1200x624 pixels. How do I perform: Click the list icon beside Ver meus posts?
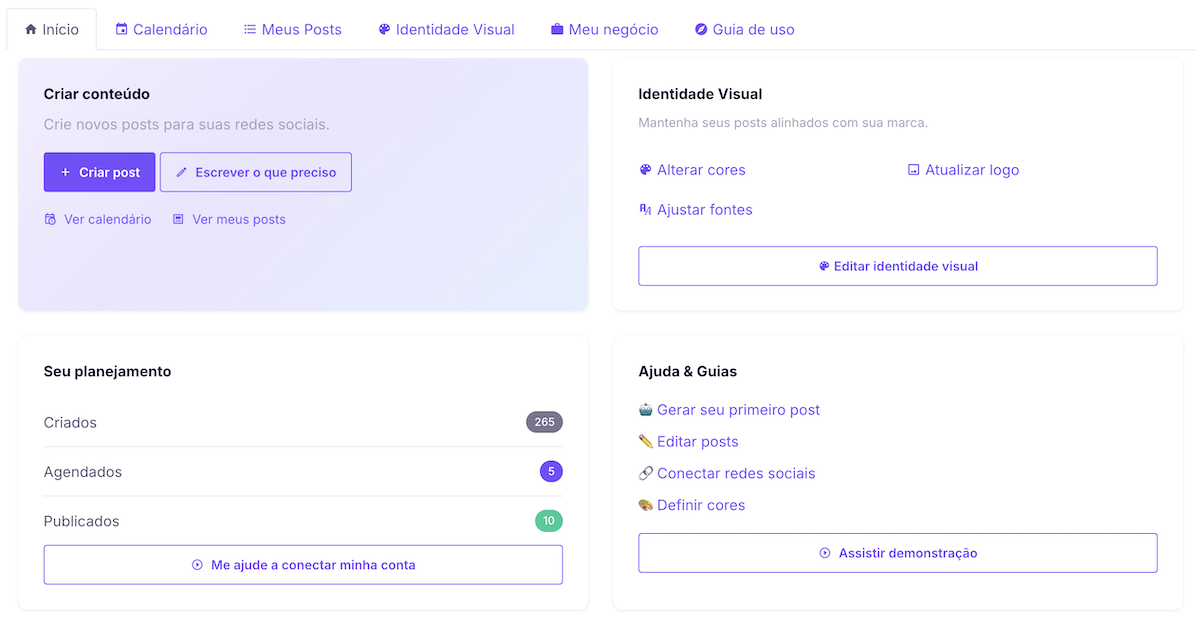pyautogui.click(x=178, y=219)
